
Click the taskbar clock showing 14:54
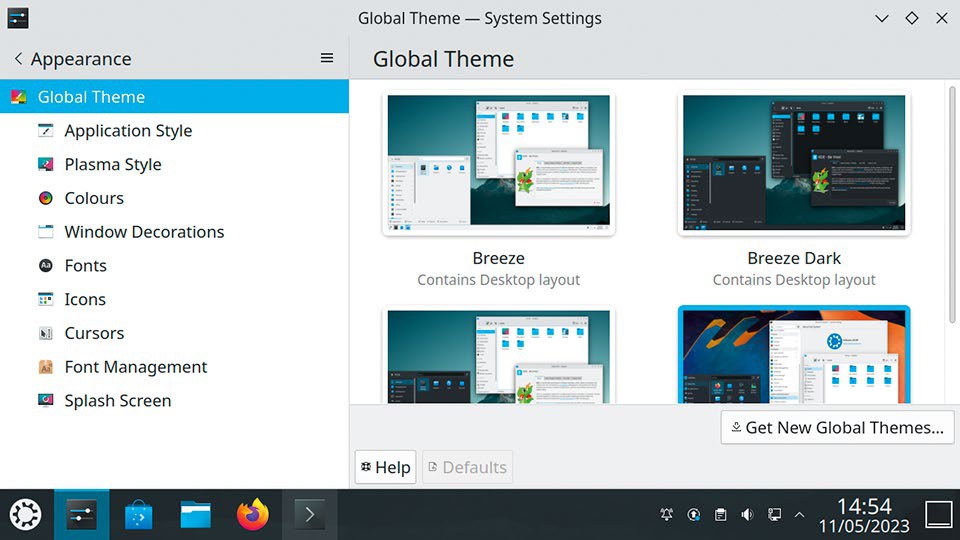coord(864,514)
